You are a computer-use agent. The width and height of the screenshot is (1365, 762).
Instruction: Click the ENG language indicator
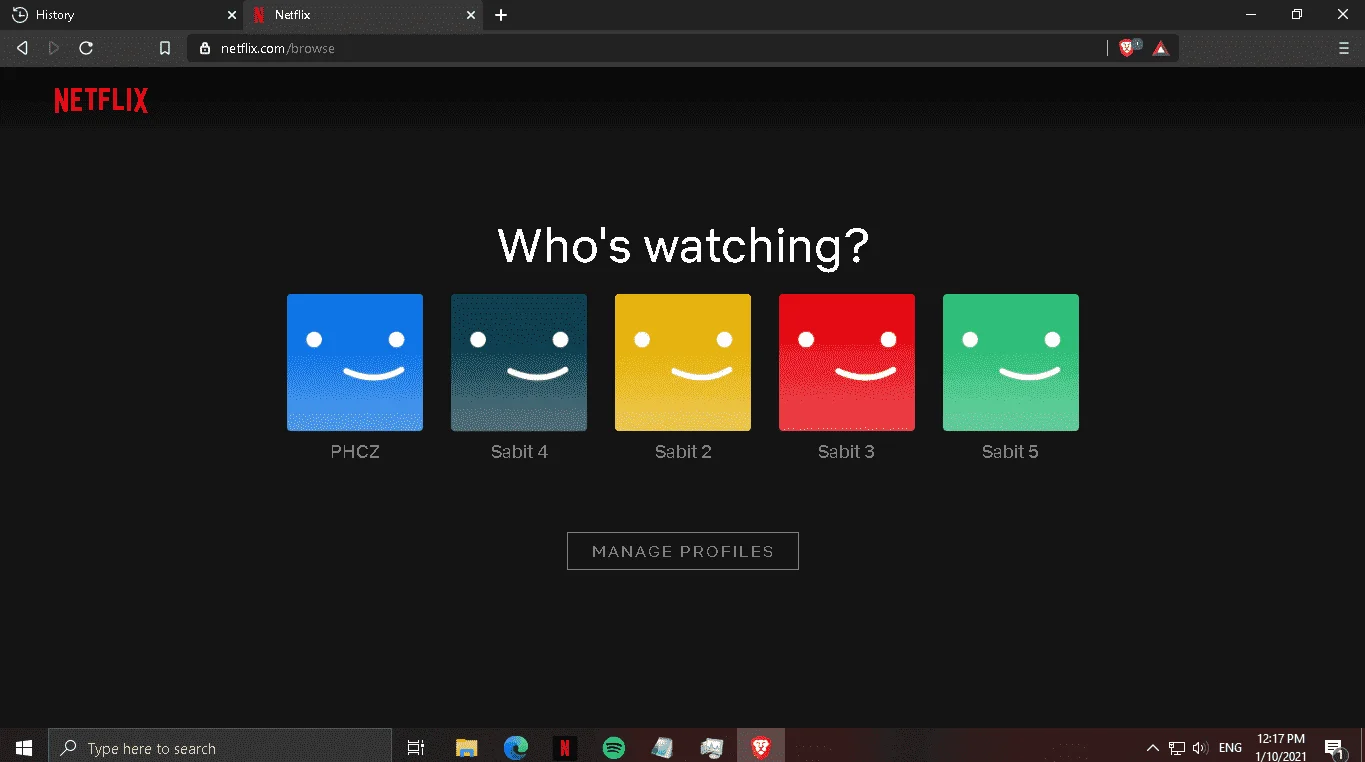pos(1230,748)
